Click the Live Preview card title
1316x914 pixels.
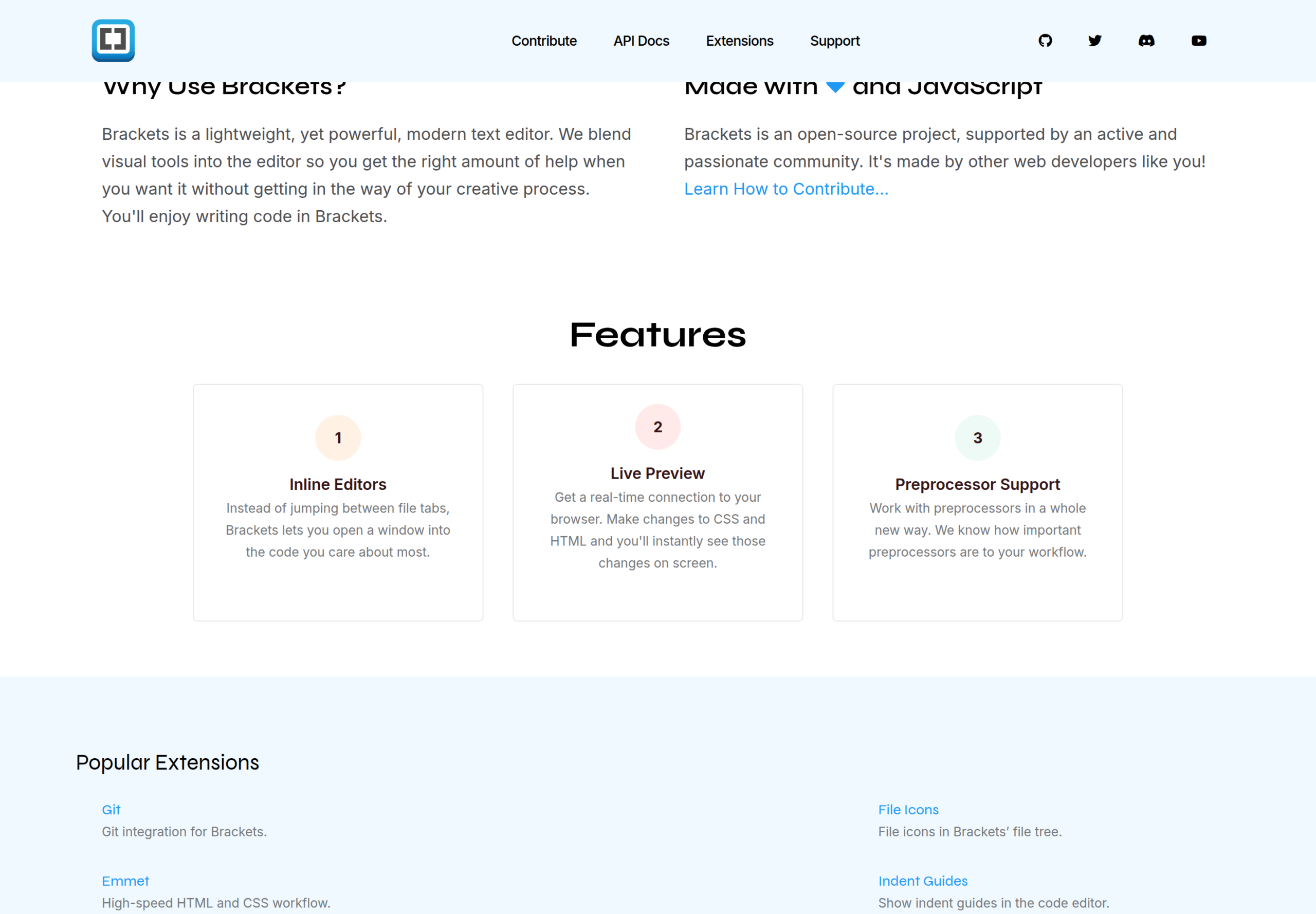657,473
